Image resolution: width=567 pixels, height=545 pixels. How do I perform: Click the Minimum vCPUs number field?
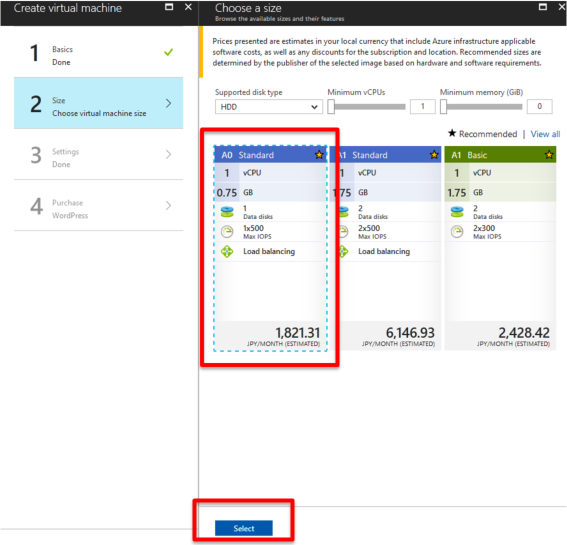pyautogui.click(x=422, y=107)
